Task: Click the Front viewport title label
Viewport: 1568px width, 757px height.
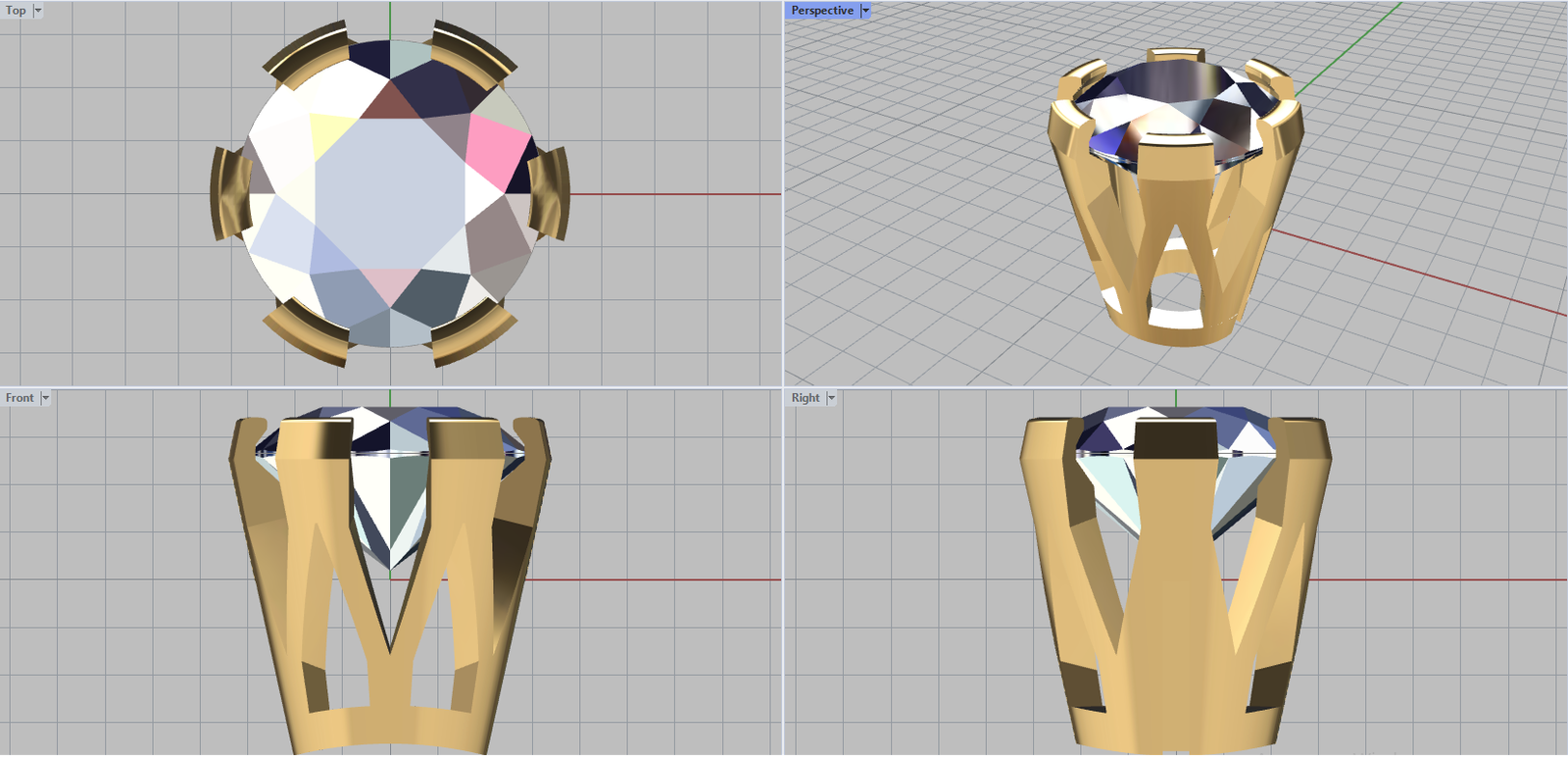Action: [x=20, y=398]
